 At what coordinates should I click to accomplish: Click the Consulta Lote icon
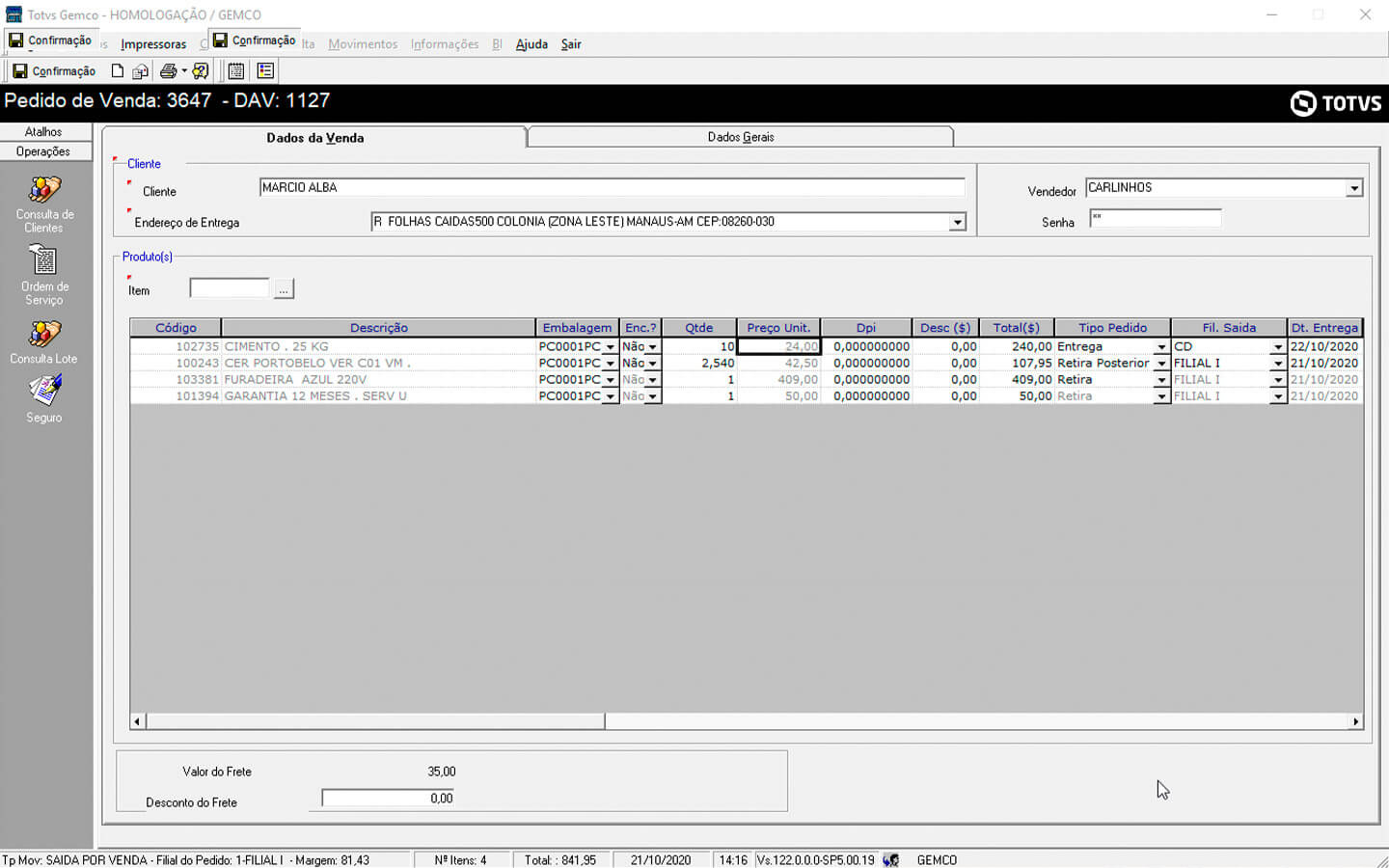point(43,335)
